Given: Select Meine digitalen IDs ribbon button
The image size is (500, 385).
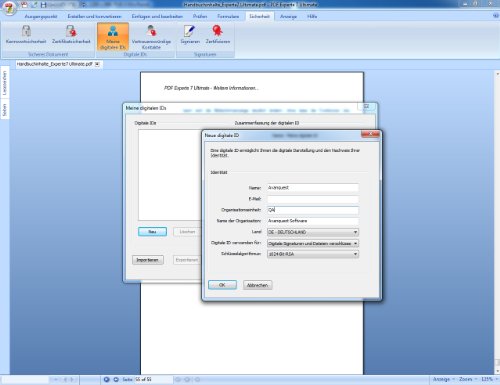Looking at the screenshot, I should point(113,37).
